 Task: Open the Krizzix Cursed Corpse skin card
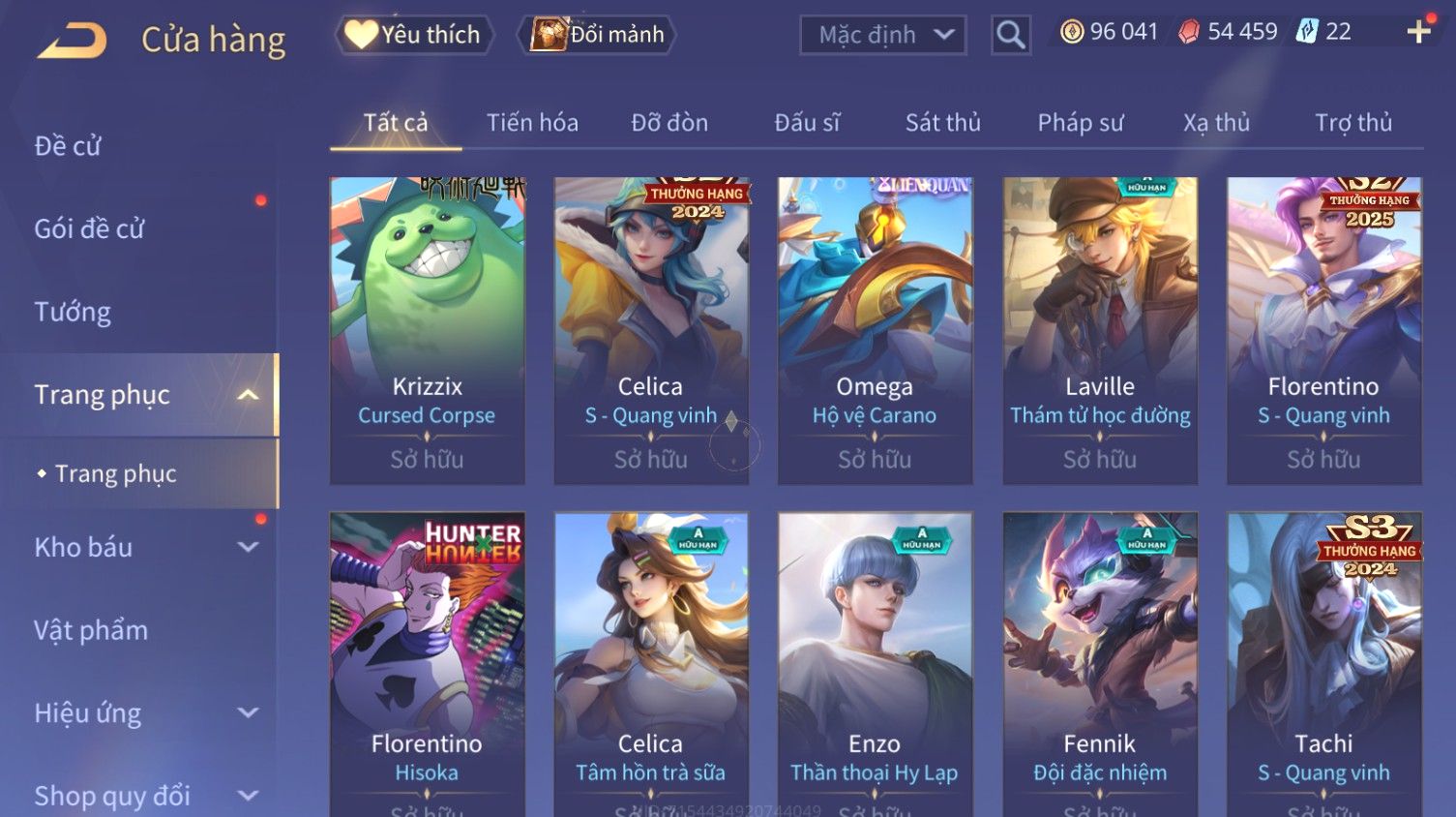(x=428, y=331)
